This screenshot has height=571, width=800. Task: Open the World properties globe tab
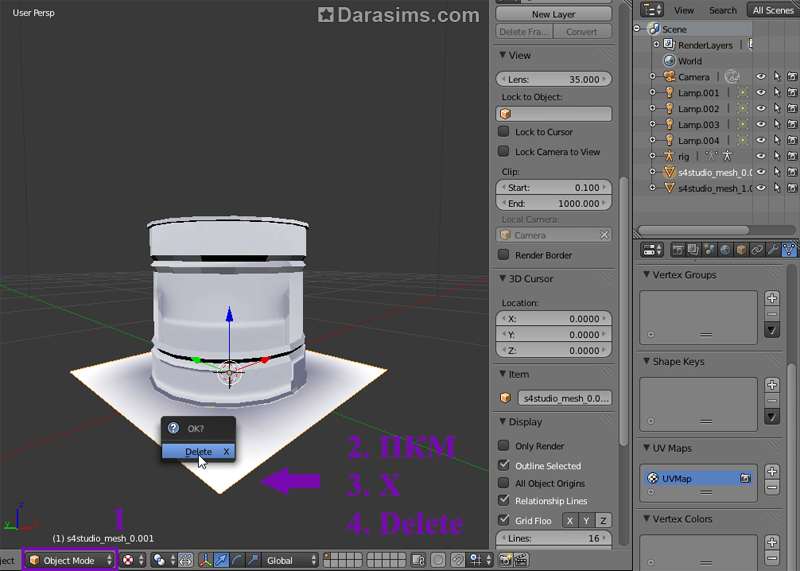click(x=725, y=250)
